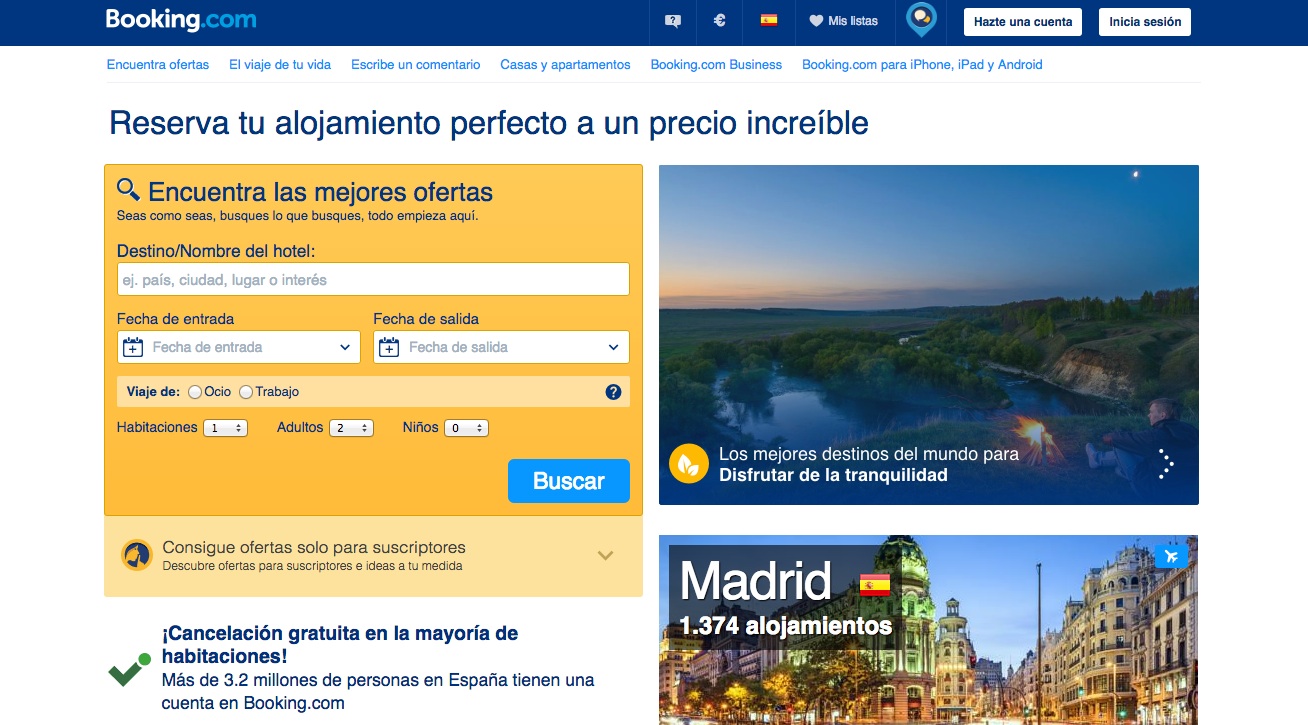
Task: Click Consigue ofertas solo para suscriptores
Action: pos(314,547)
